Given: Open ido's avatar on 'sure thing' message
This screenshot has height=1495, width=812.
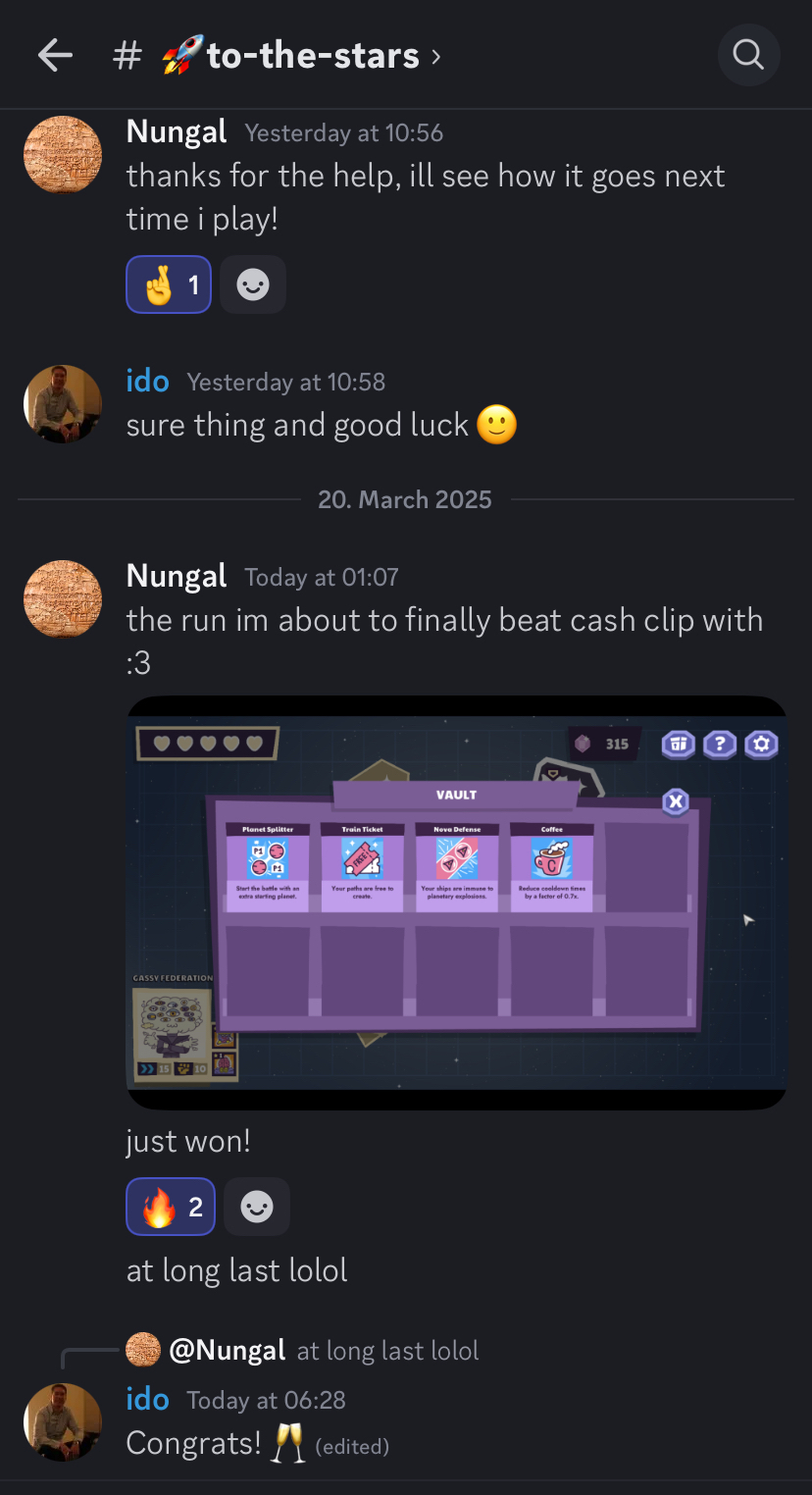Looking at the screenshot, I should [63, 404].
